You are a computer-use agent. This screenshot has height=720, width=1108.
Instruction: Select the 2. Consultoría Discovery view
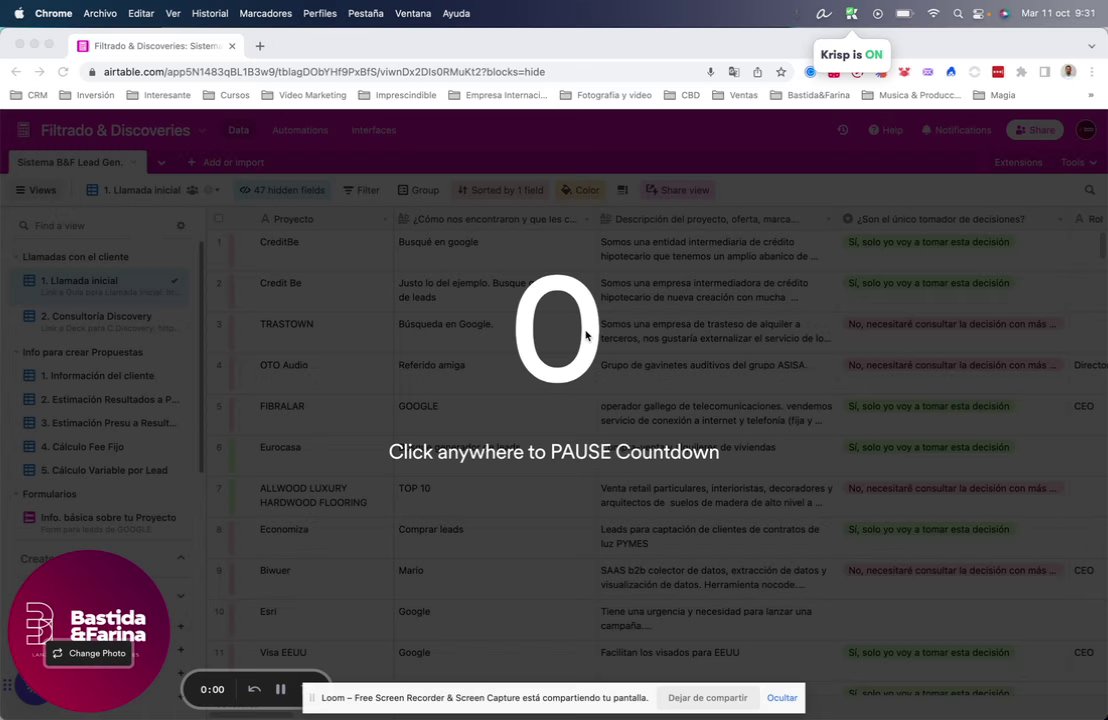(102, 321)
